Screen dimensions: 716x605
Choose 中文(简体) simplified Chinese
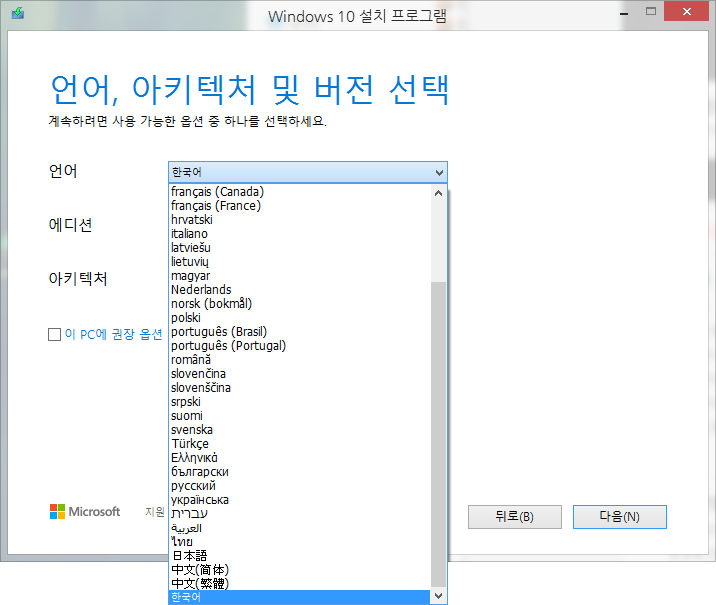click(x=300, y=570)
